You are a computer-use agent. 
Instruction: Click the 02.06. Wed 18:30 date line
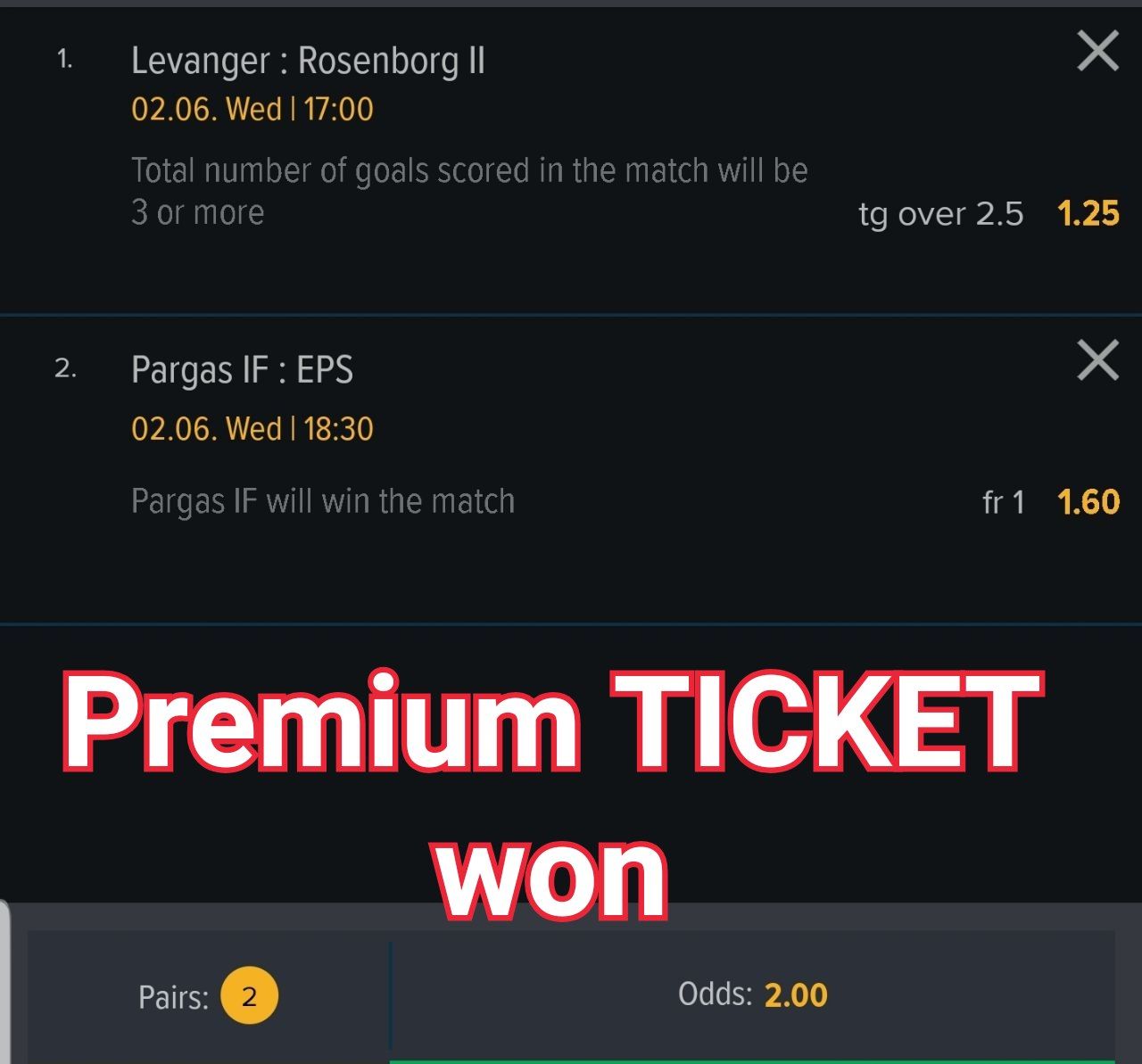(252, 429)
